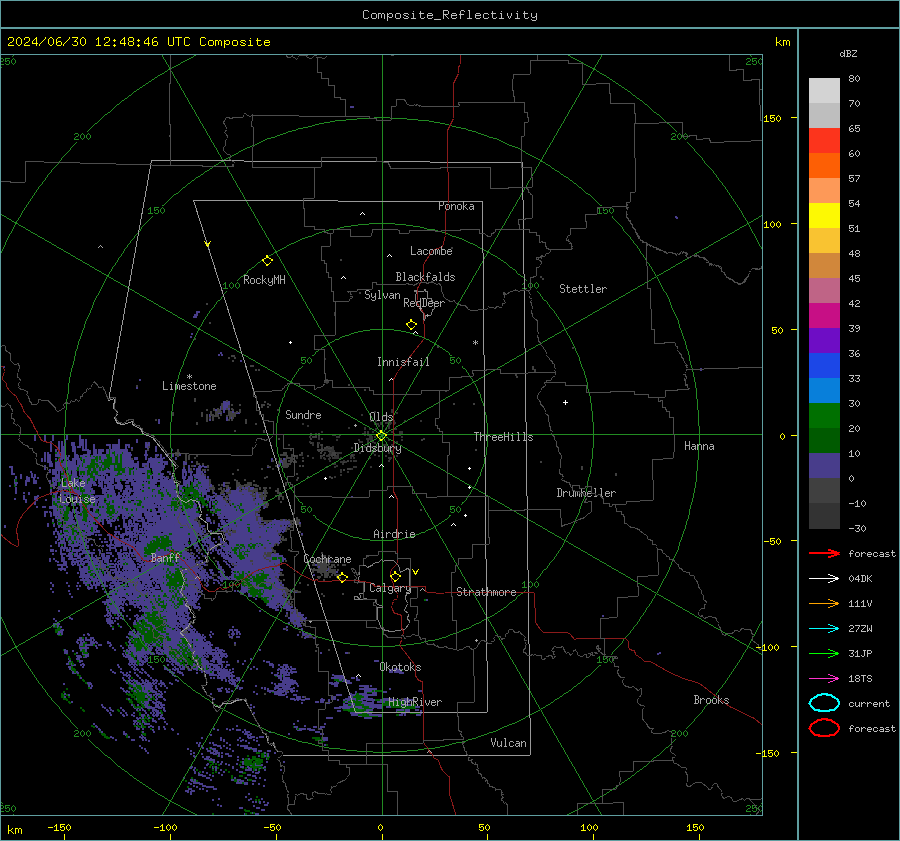The image size is (900, 841).
Task: Click the Brooks town label
Action: tap(711, 700)
